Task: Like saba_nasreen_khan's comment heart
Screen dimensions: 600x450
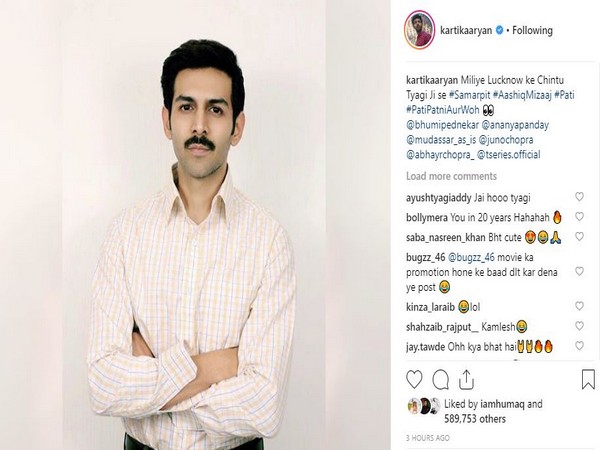Action: pos(579,236)
